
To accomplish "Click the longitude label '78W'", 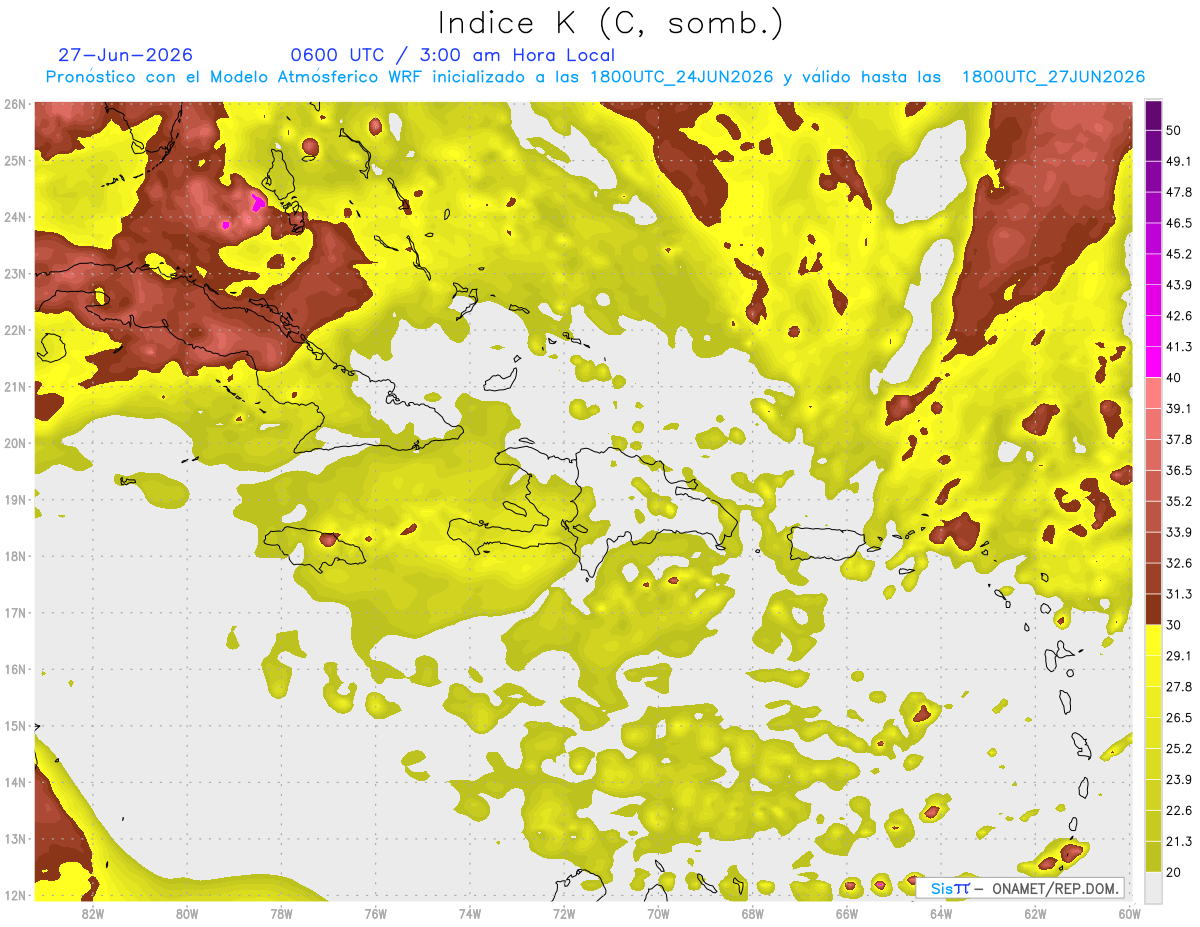I will (281, 914).
